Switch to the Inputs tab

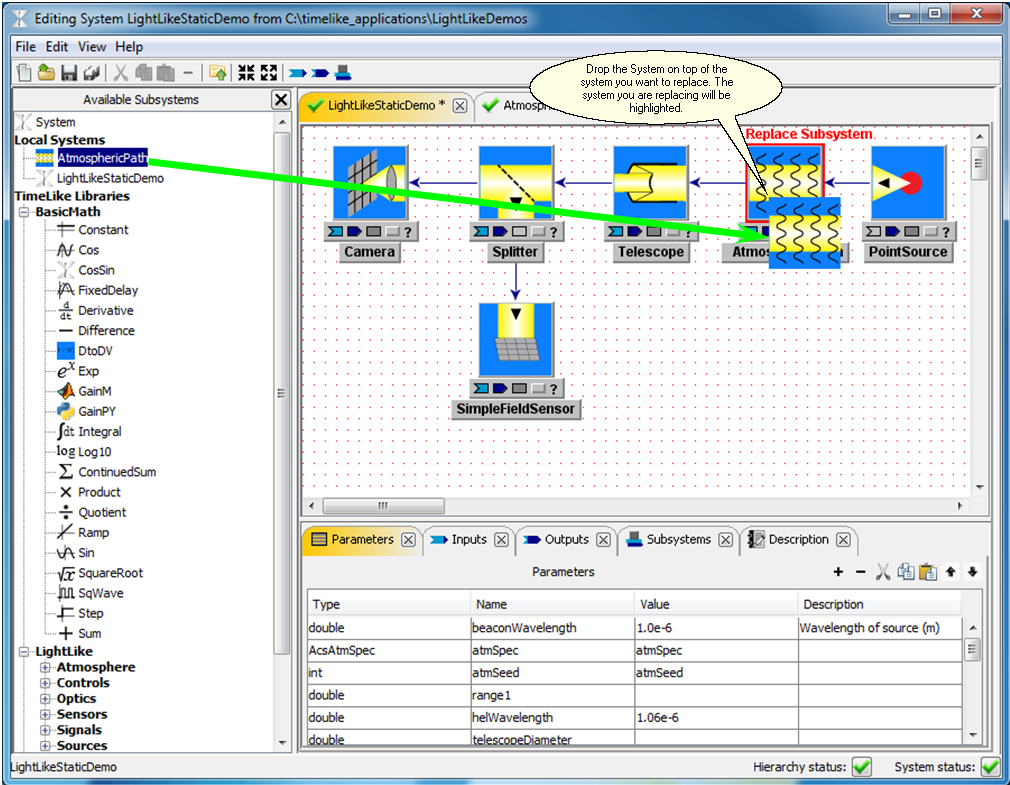coord(469,540)
